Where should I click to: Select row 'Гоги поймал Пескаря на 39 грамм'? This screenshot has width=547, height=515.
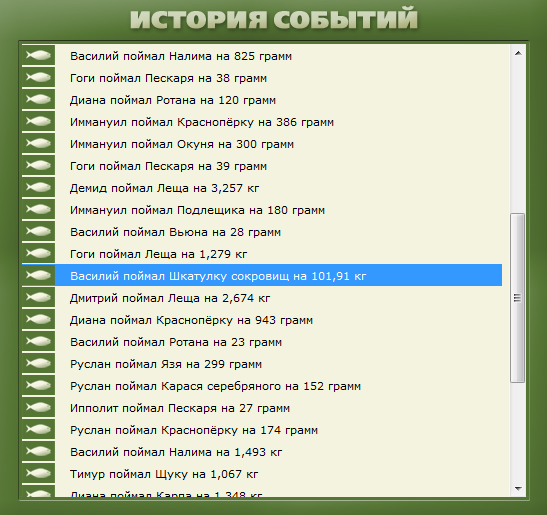tap(262, 165)
